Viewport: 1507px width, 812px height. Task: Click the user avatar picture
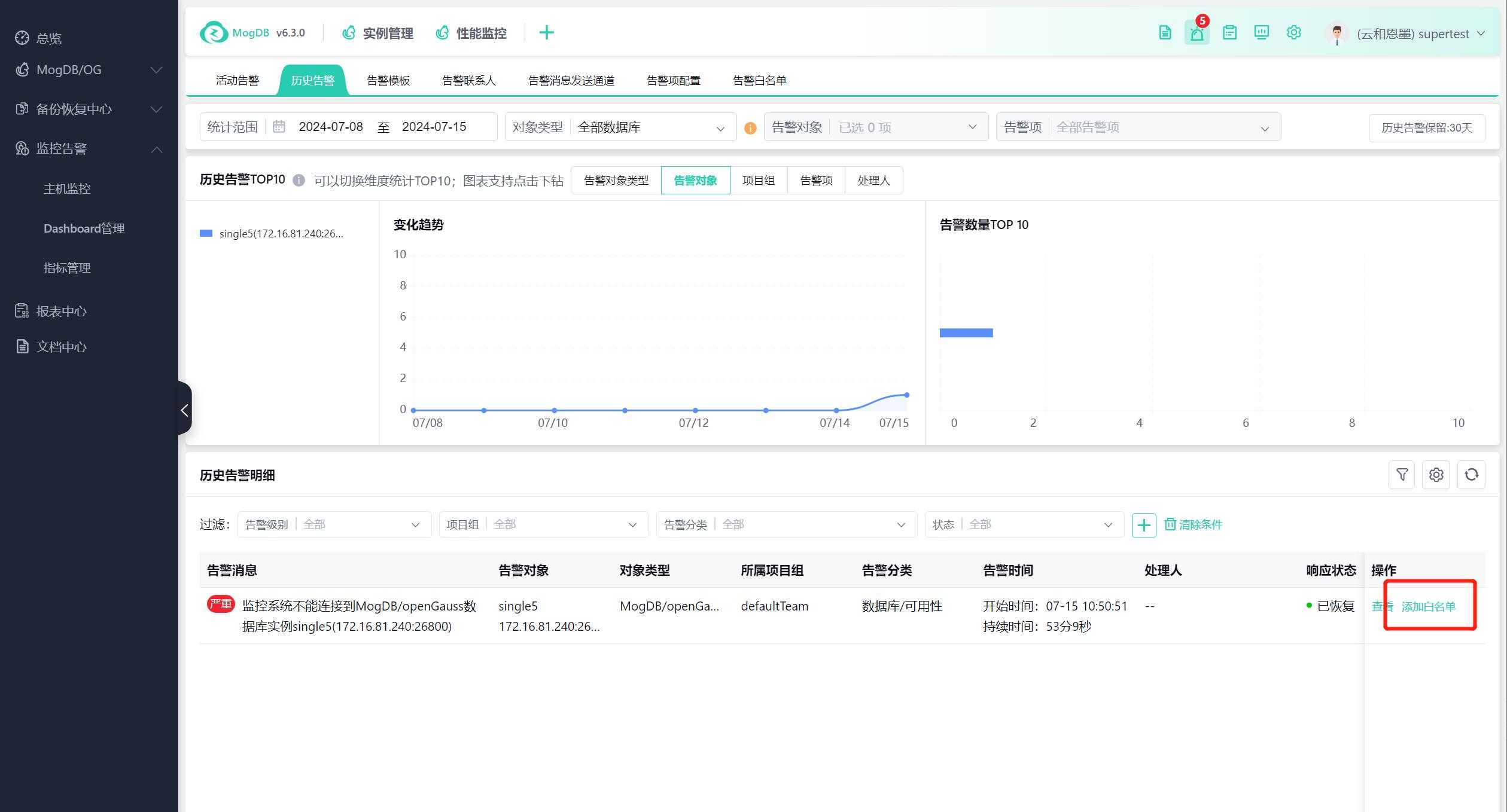tap(1336, 33)
